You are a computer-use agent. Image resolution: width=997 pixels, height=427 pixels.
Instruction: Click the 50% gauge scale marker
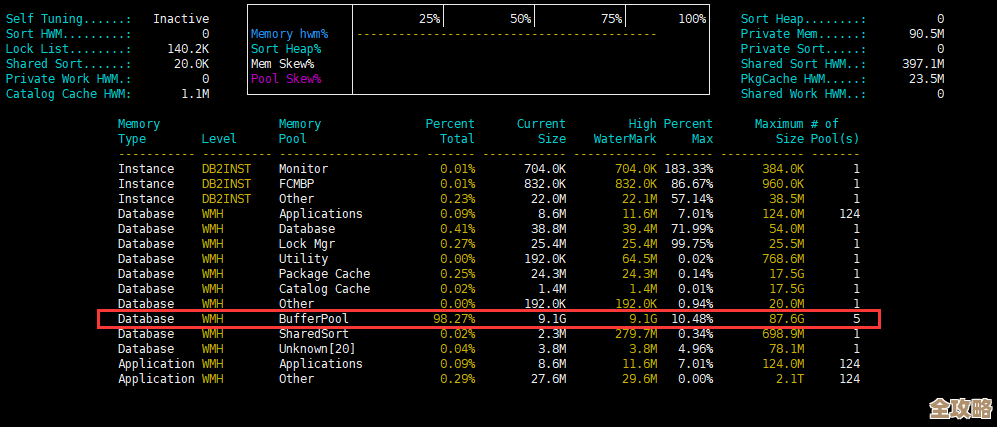(x=520, y=19)
